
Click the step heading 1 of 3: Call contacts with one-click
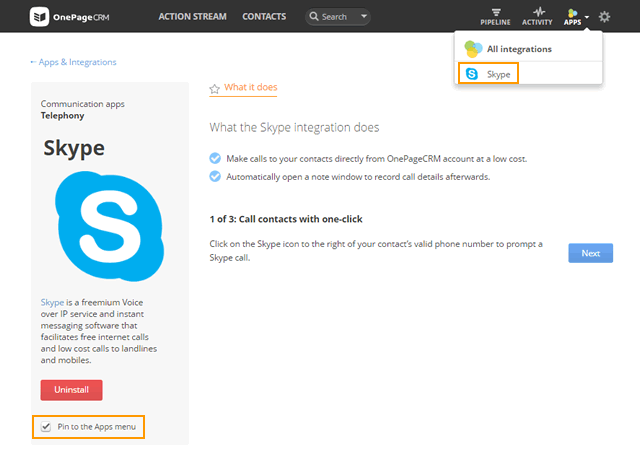[286, 219]
